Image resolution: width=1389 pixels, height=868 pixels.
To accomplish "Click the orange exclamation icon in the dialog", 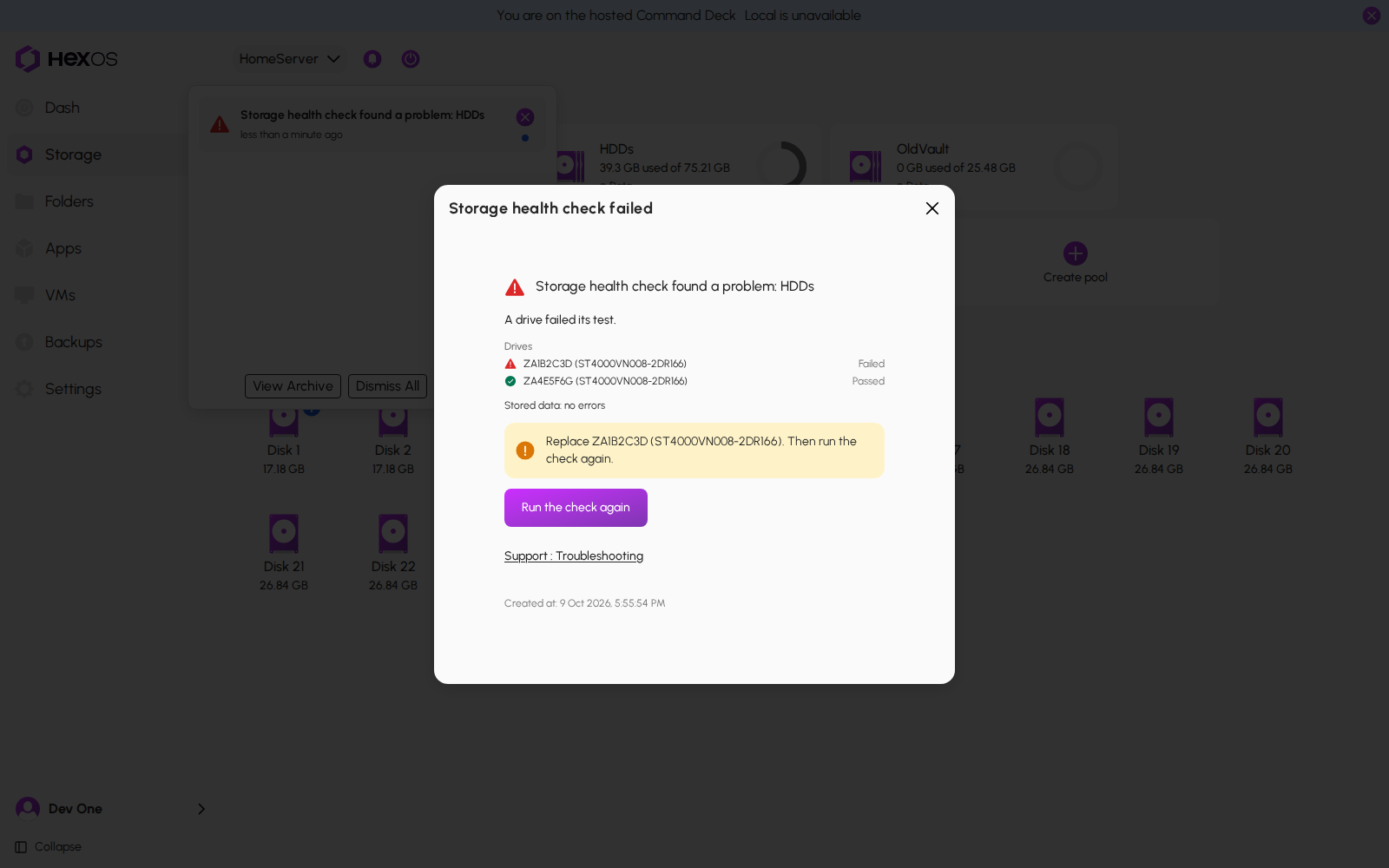I will (x=525, y=450).
